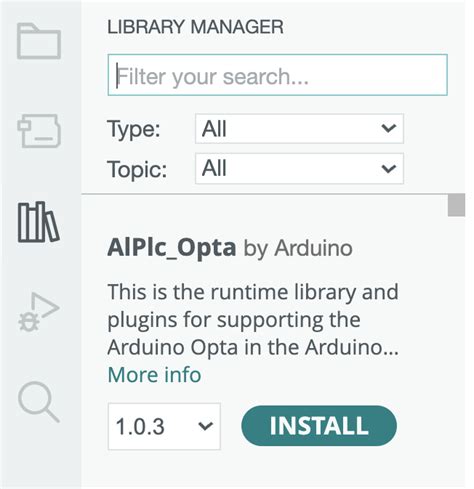Click the Type dropdown chevron arrow
This screenshot has height=489, width=474.
pyautogui.click(x=389, y=128)
